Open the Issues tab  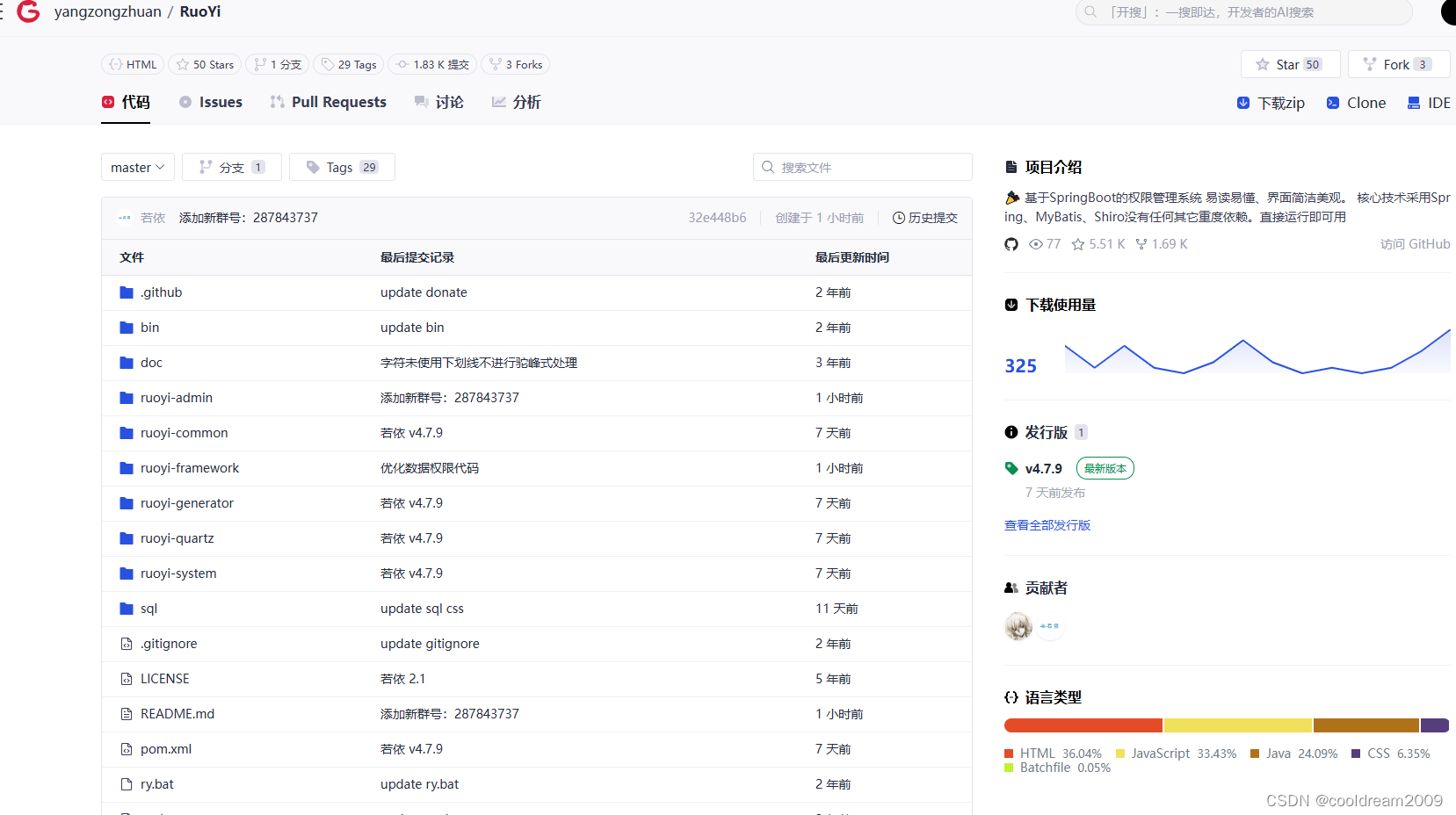tap(211, 102)
